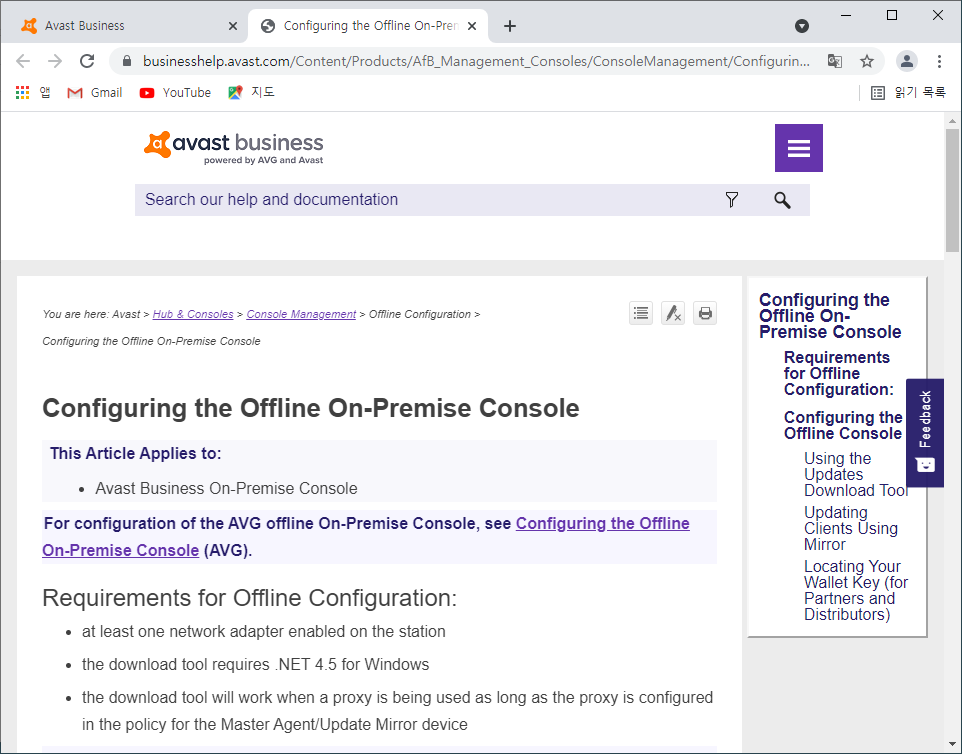Open the search filter funnel icon

click(731, 199)
